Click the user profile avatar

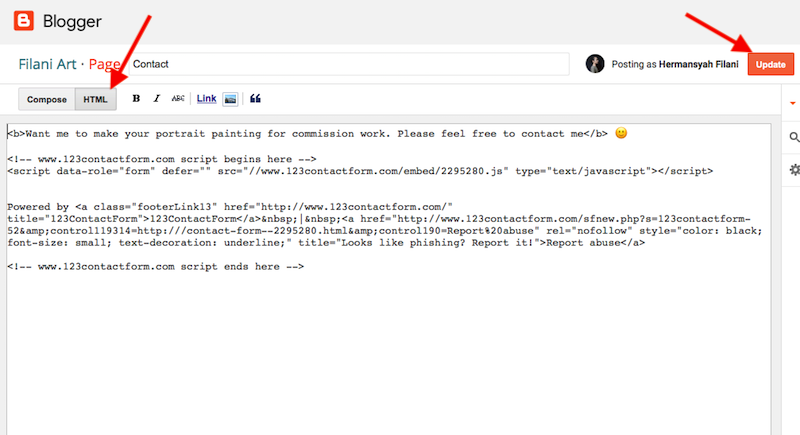click(595, 64)
